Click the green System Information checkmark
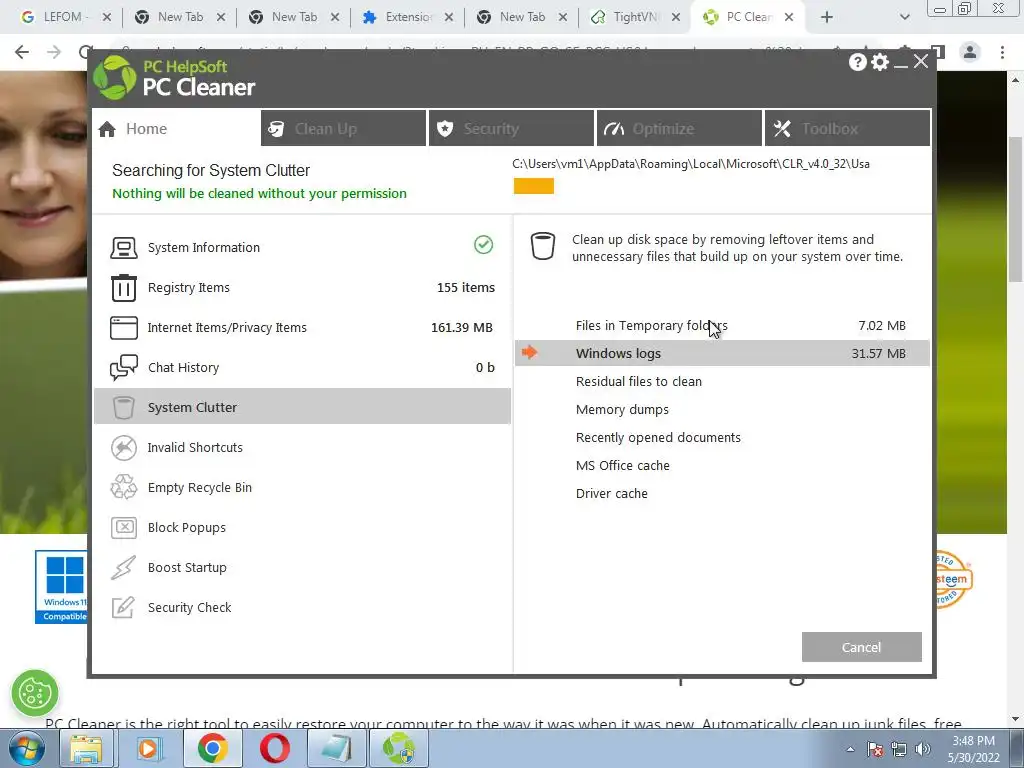Viewport: 1024px width, 768px height. coord(483,245)
